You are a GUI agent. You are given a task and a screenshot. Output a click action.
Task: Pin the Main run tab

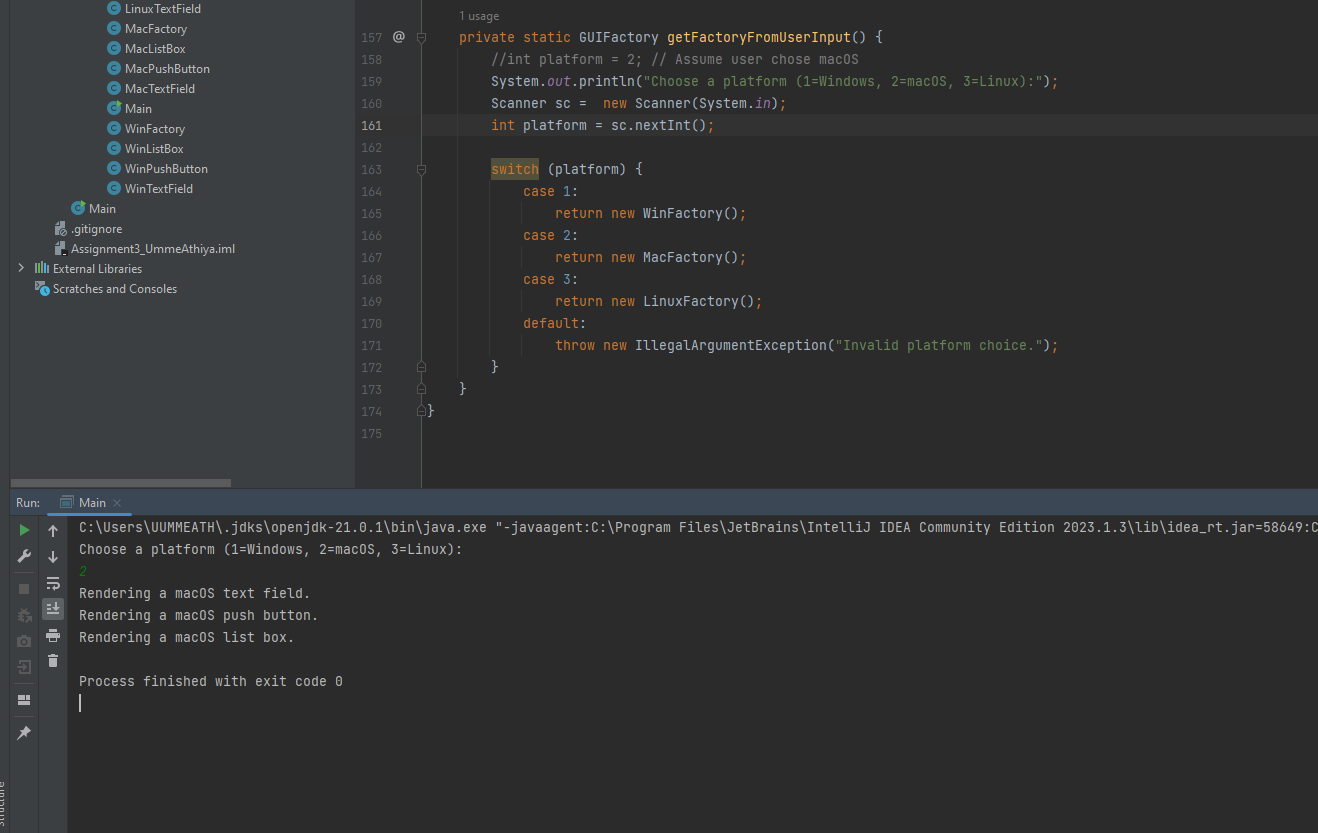click(22, 732)
